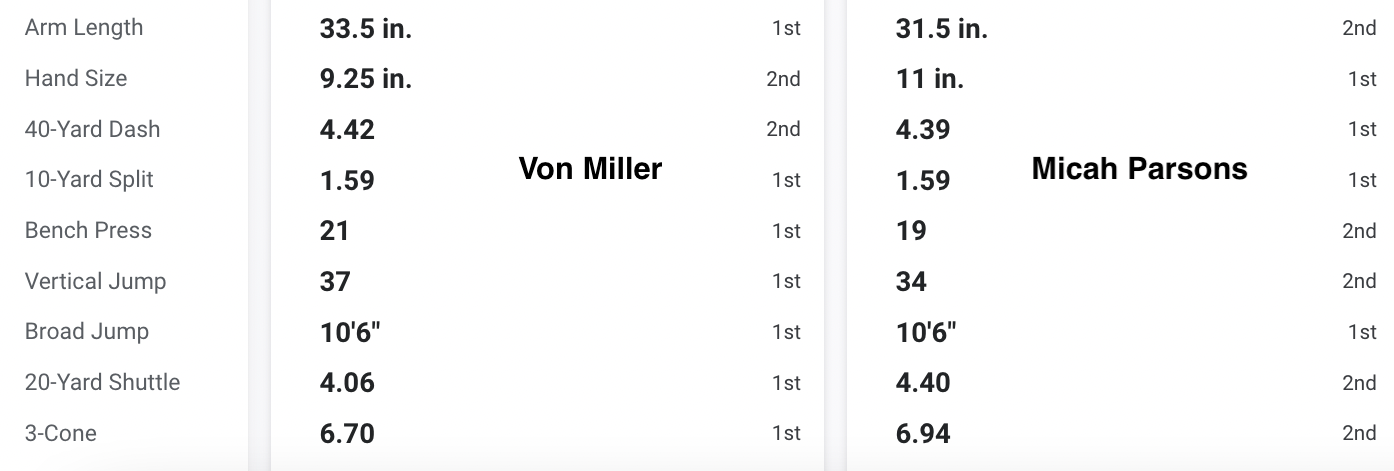
Task: Click Micah Parsons' 11 in. hand size
Action: coord(930,79)
